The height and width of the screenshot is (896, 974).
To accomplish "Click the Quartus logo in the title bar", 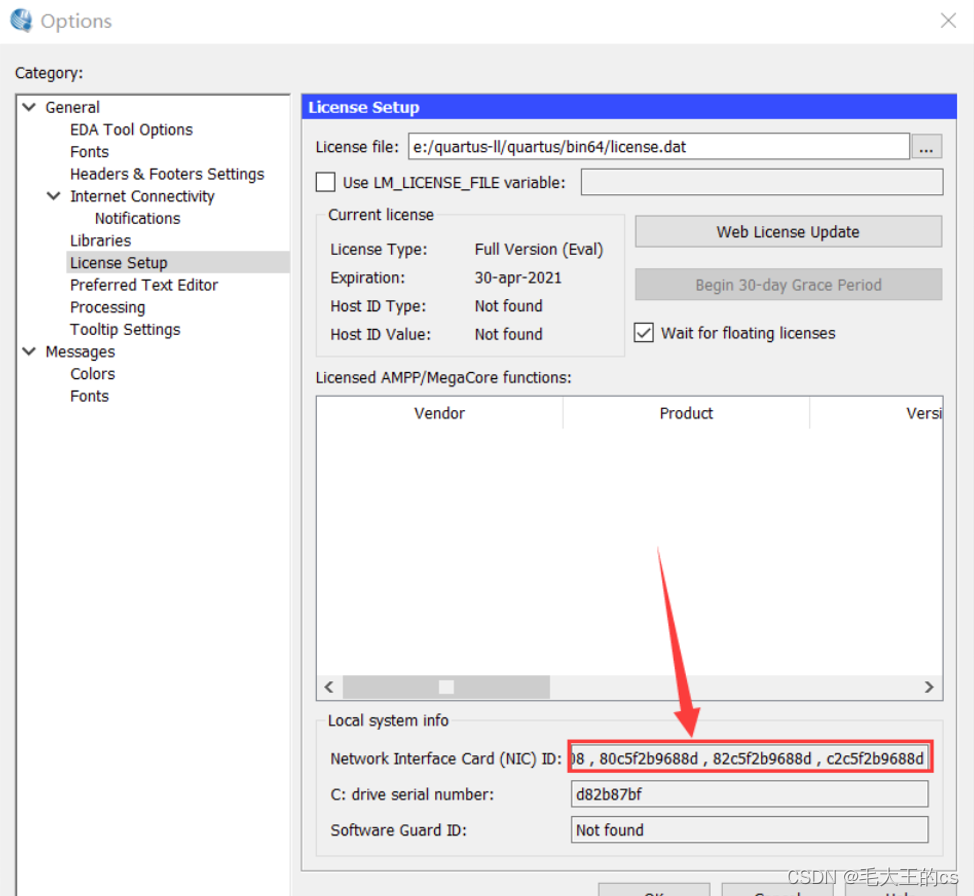I will click(20, 20).
